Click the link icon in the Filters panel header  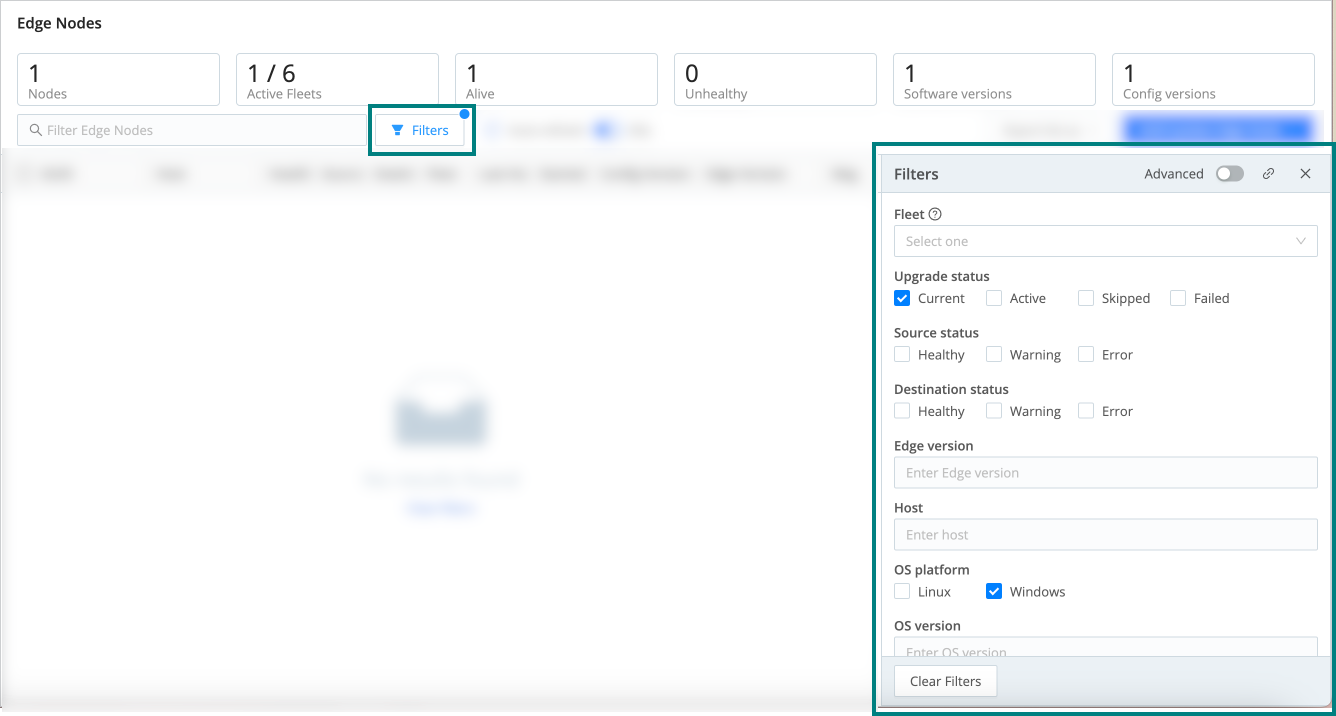click(1268, 173)
